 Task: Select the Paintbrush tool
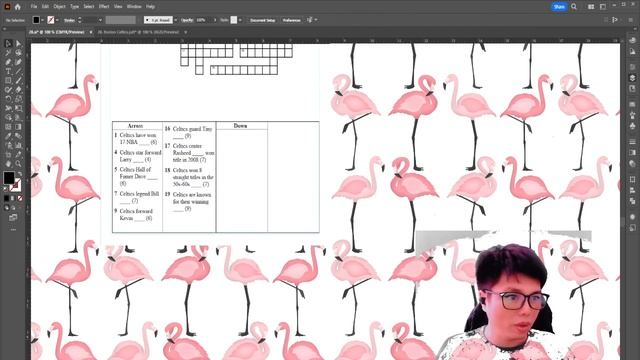[18, 80]
